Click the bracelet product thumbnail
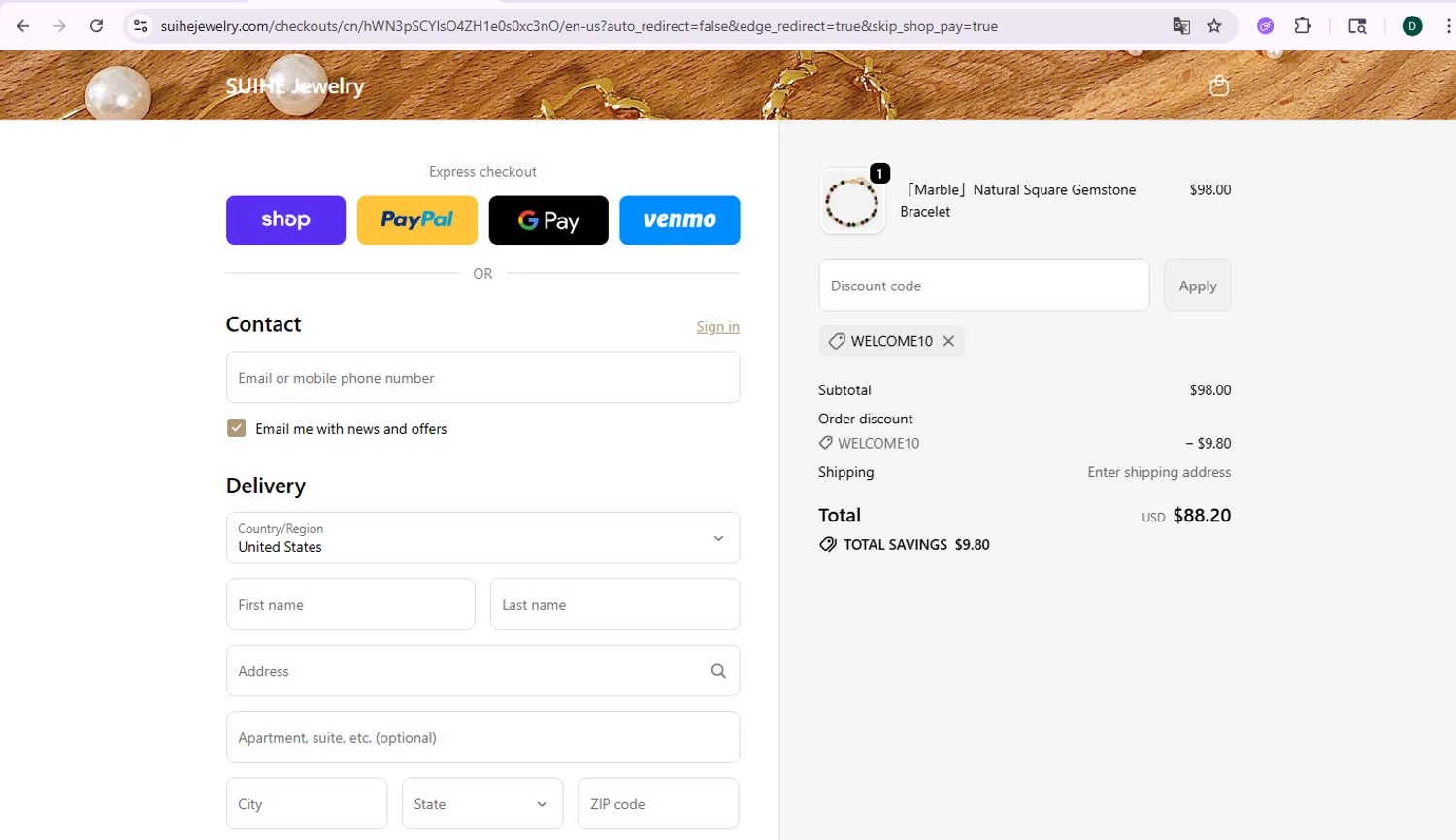This screenshot has width=1456, height=840. 852,202
